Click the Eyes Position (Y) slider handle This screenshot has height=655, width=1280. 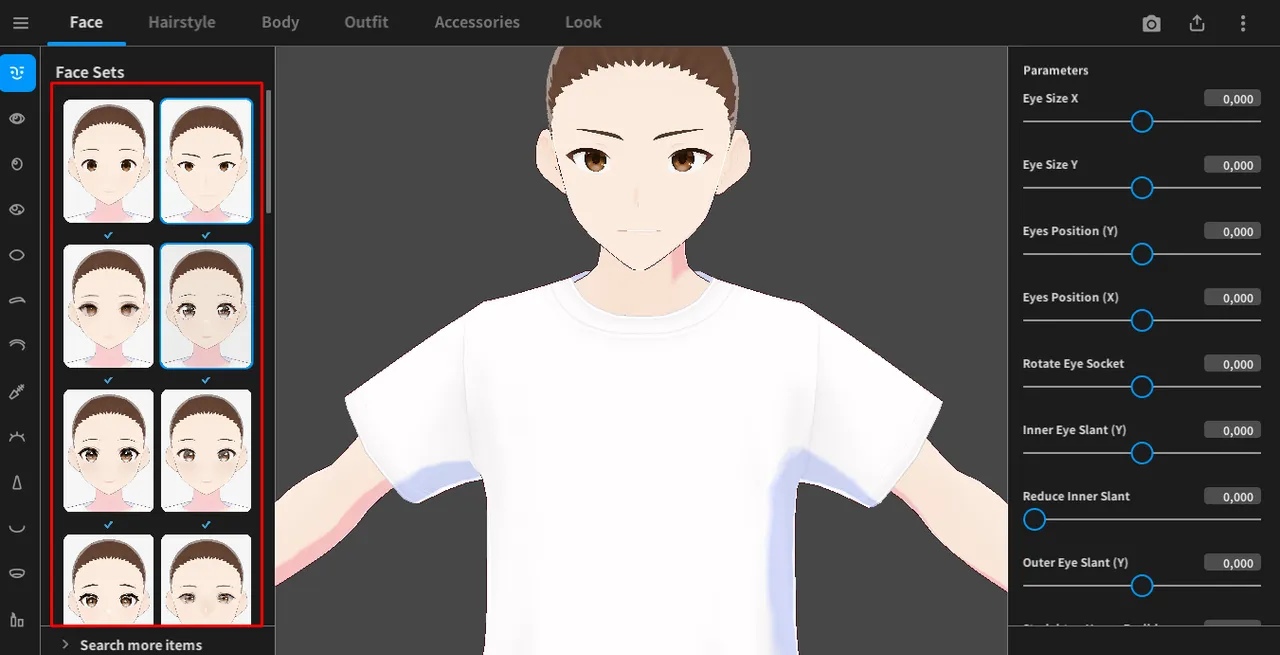pos(1142,255)
